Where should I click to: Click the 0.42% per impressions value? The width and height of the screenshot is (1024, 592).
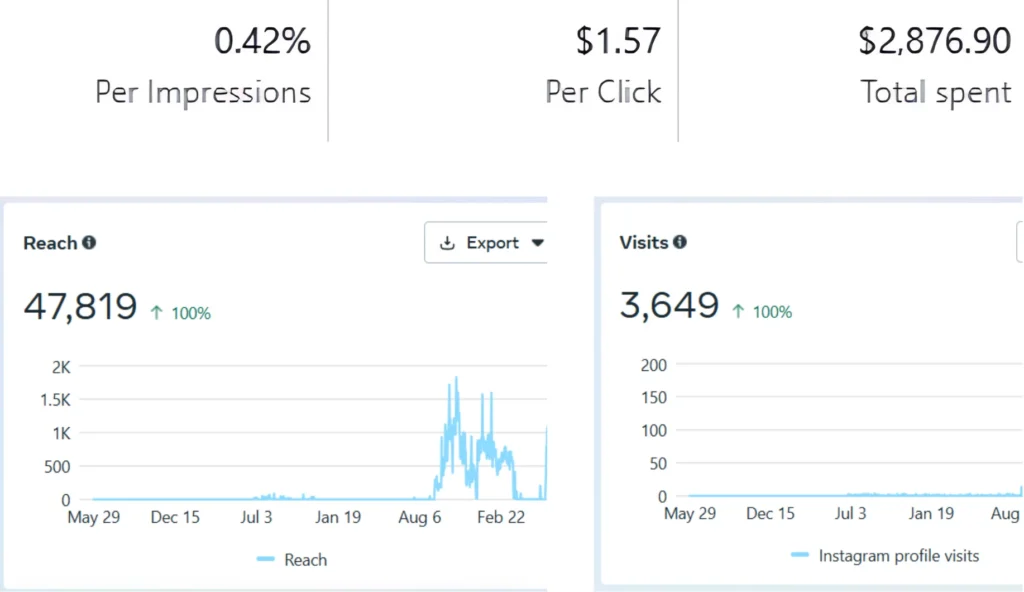click(262, 41)
